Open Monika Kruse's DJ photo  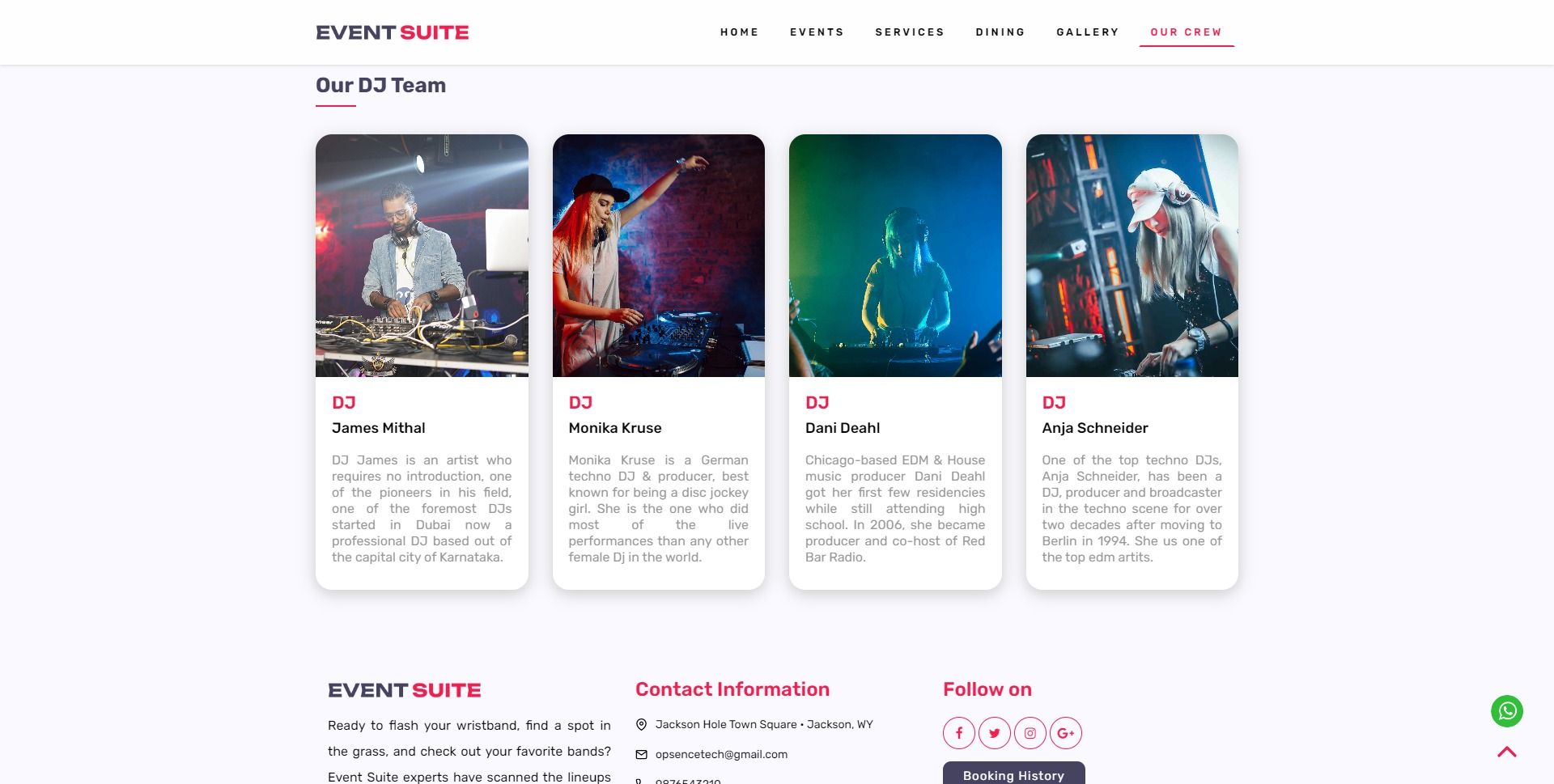pyautogui.click(x=659, y=256)
